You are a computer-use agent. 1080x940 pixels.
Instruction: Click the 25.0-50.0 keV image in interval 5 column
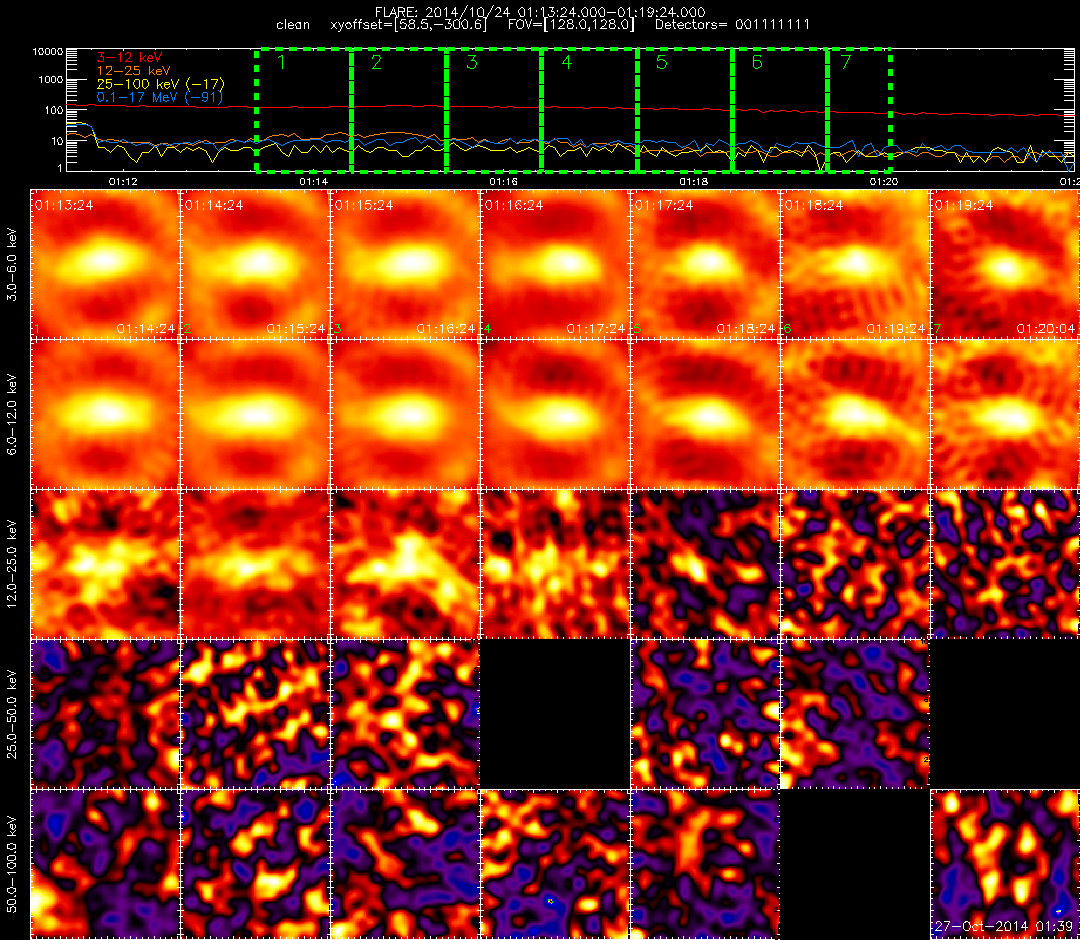[705, 714]
